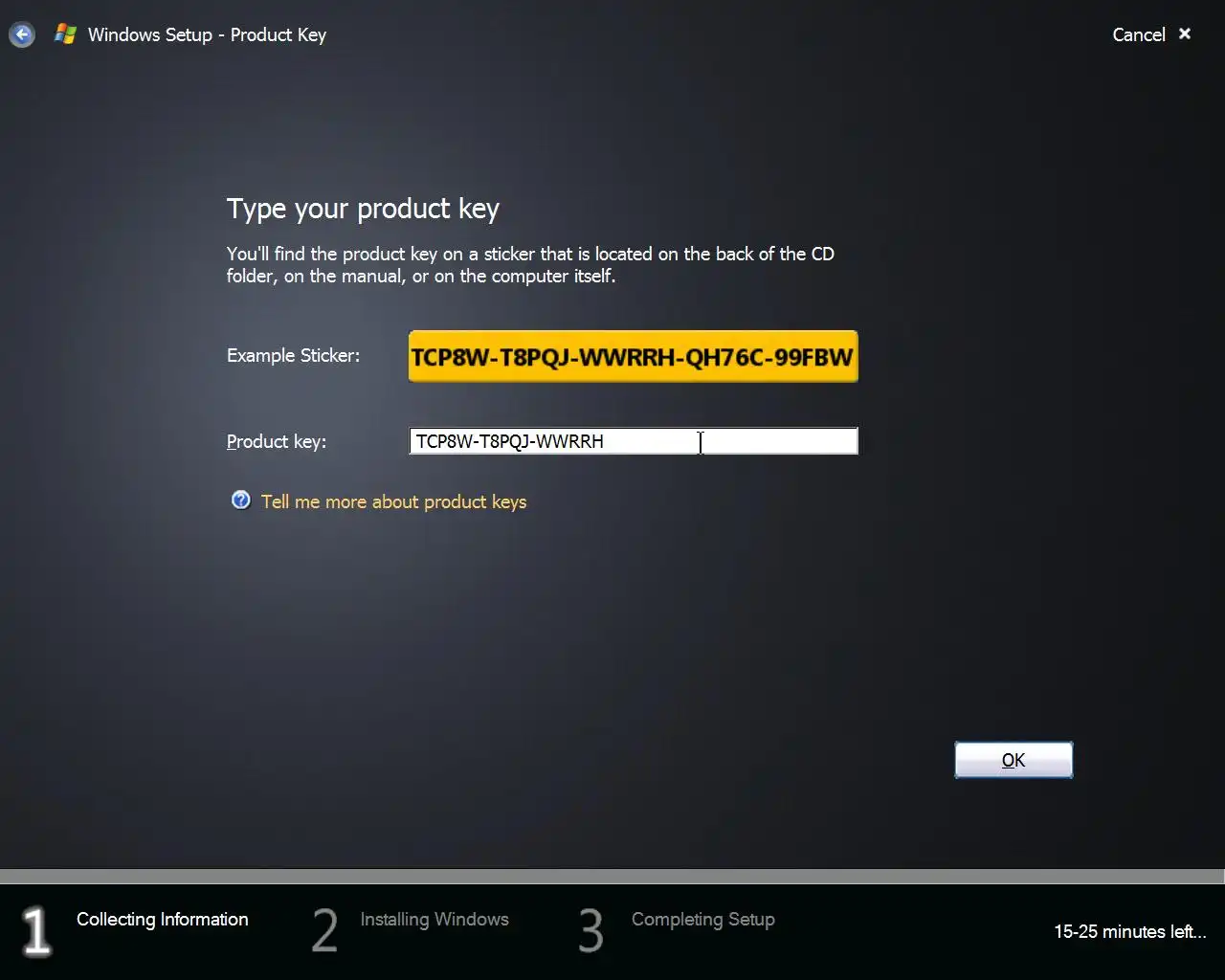The image size is (1225, 980).
Task: Click the 'Collecting Information' step label
Action: click(163, 919)
